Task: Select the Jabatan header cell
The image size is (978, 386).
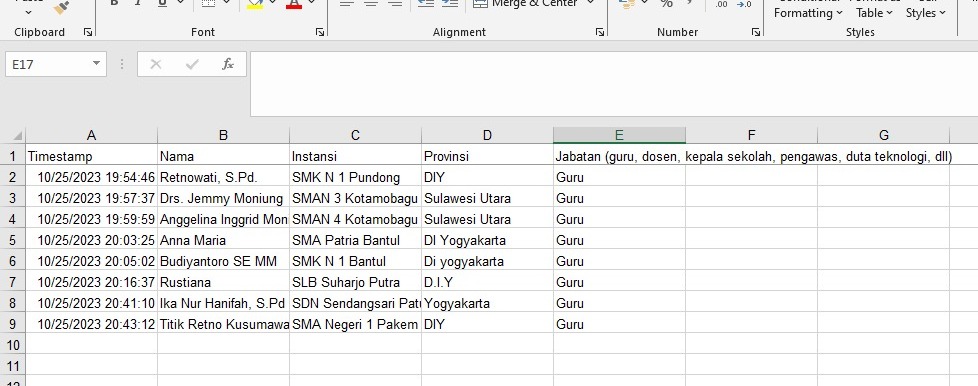Action: tap(619, 156)
